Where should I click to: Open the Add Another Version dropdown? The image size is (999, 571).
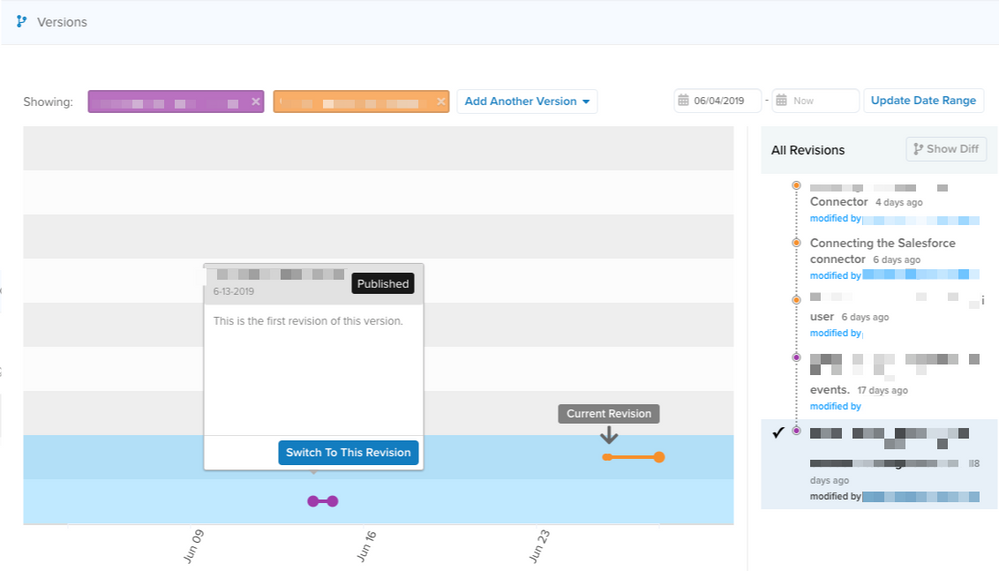click(x=527, y=101)
